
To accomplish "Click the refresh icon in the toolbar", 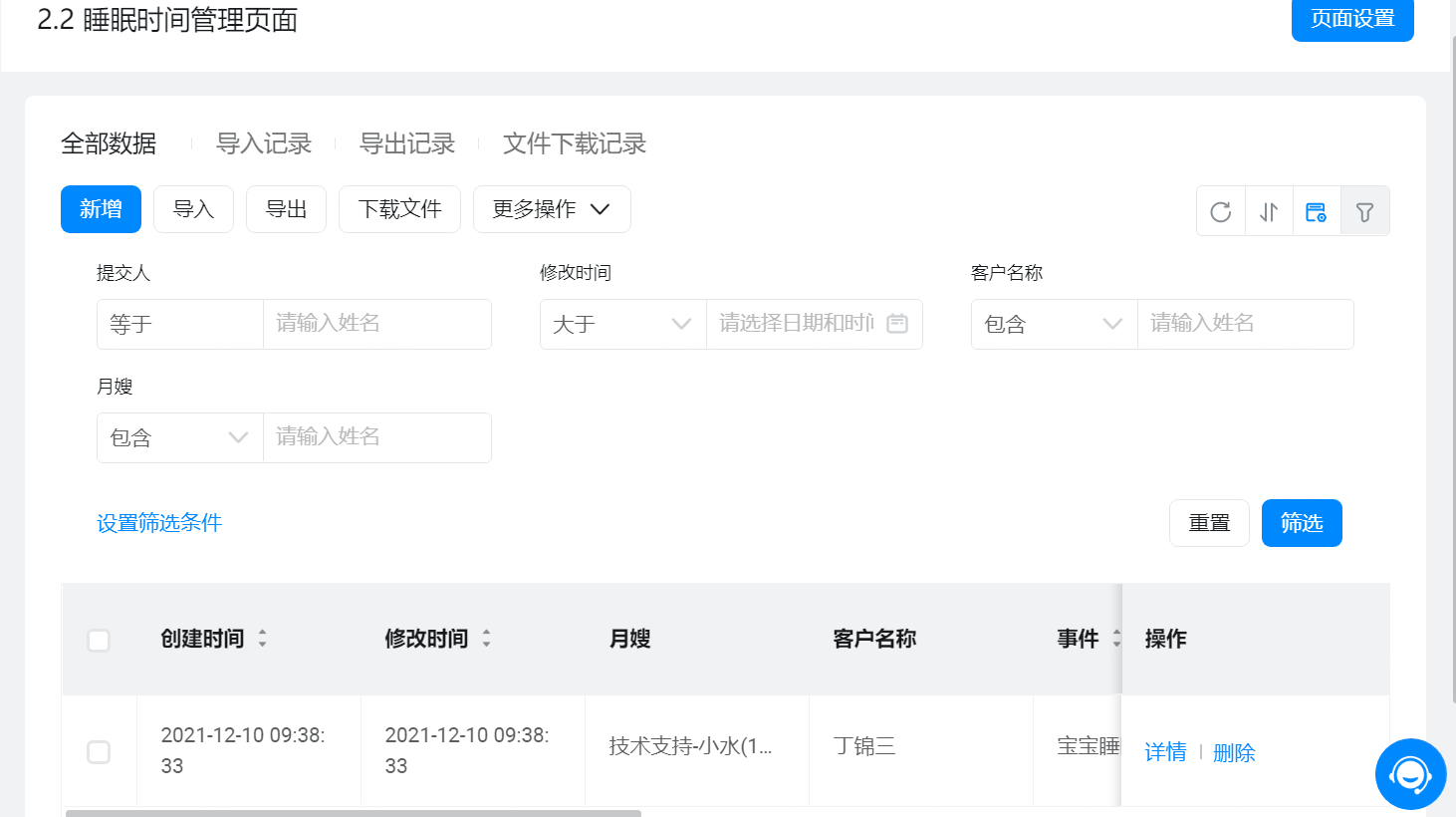I will coord(1220,211).
